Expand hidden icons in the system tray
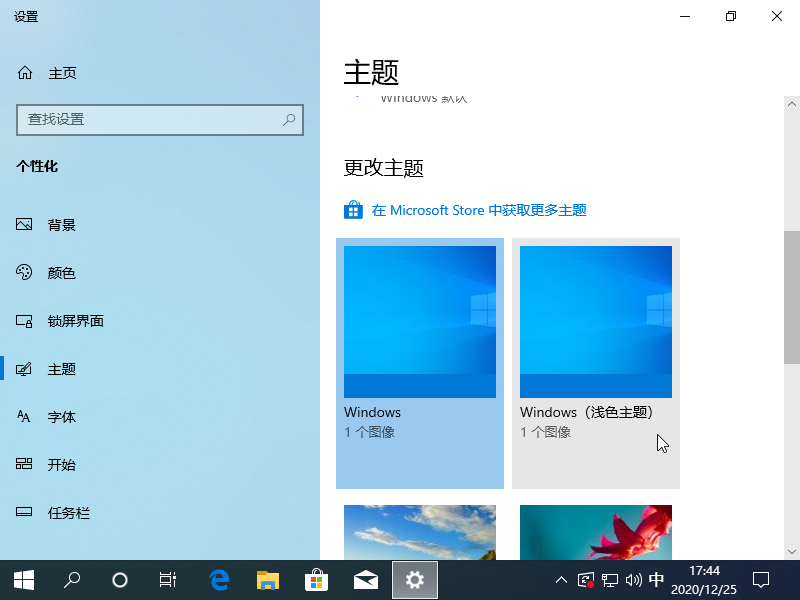Viewport: 800px width, 600px height. 561,579
